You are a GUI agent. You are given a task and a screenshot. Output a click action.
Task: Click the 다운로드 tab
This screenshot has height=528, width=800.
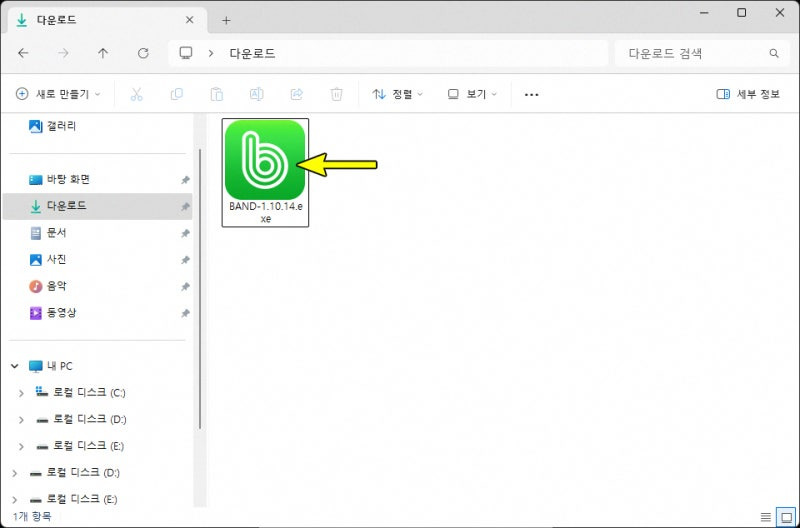click(x=107, y=20)
